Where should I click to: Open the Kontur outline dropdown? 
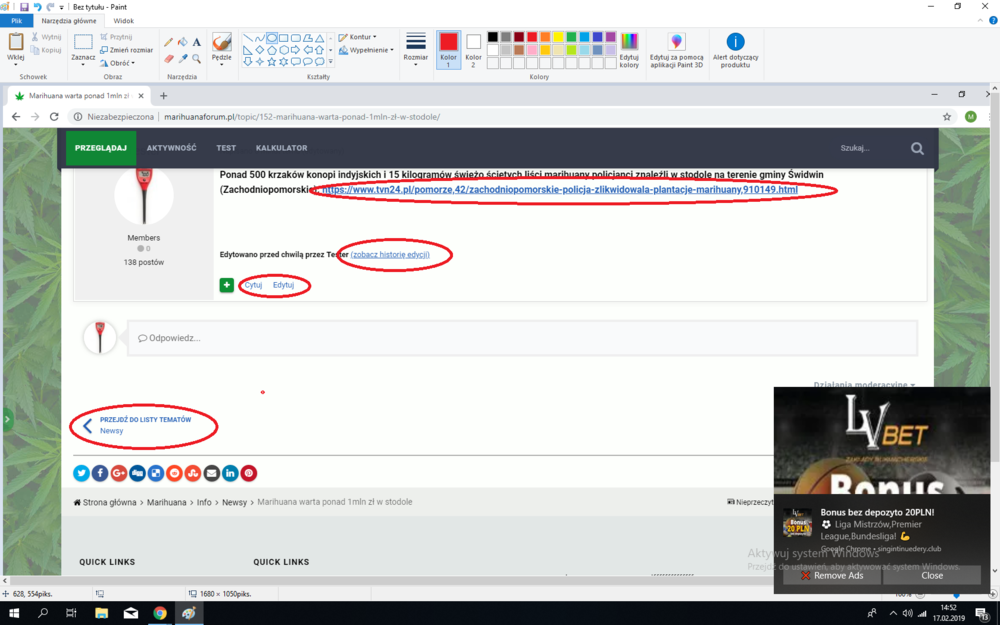[x=361, y=37]
